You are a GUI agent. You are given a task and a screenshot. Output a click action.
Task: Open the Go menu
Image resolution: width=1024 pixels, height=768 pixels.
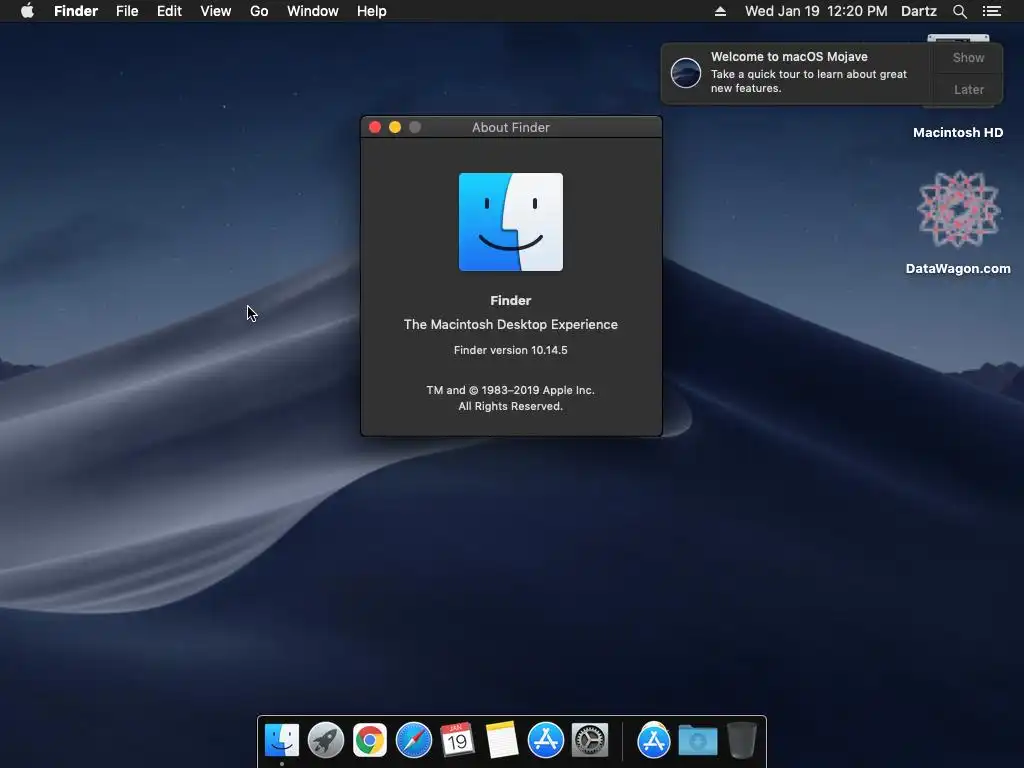259,11
